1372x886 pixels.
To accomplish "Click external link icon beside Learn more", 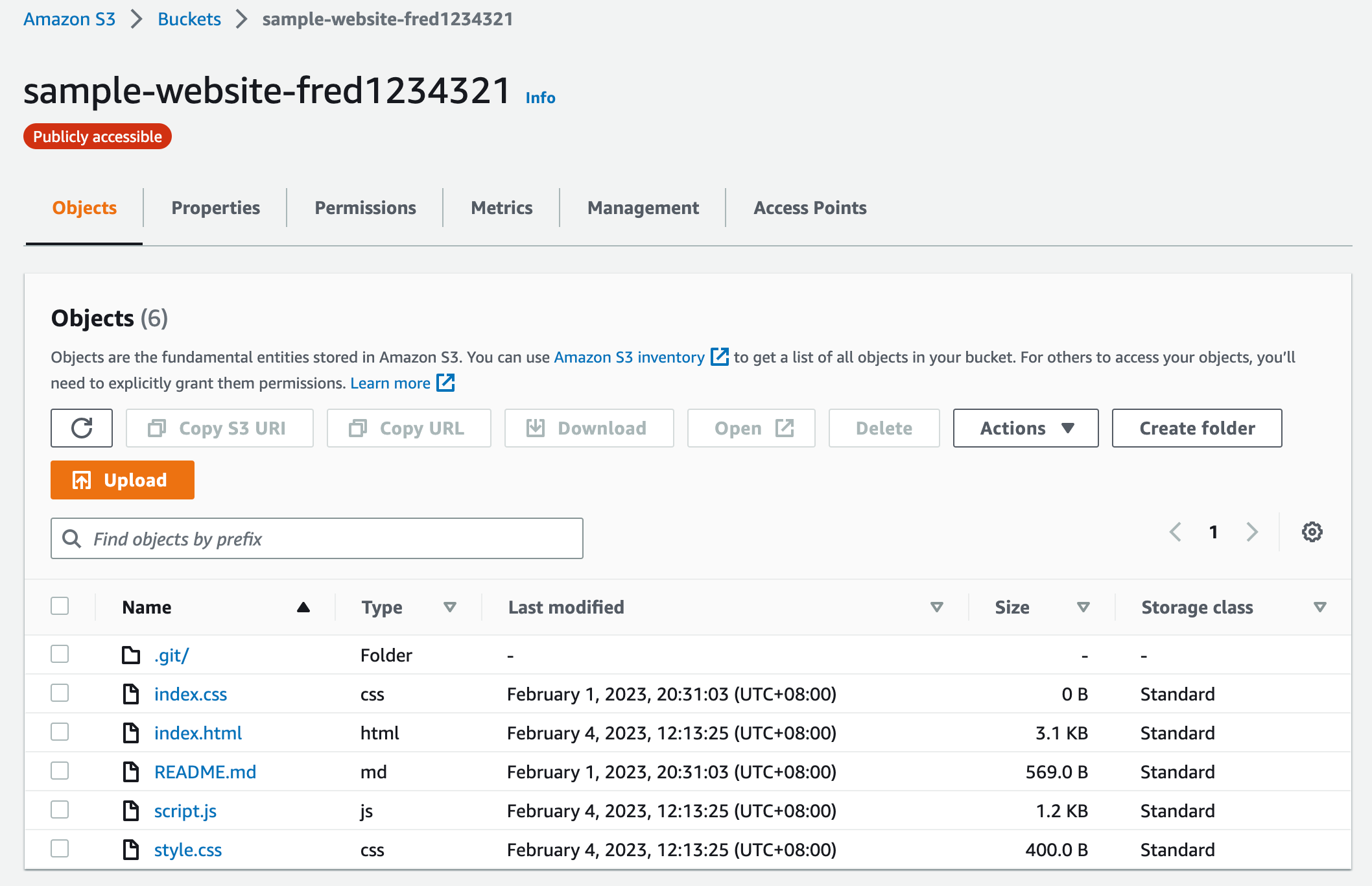I will pos(446,383).
